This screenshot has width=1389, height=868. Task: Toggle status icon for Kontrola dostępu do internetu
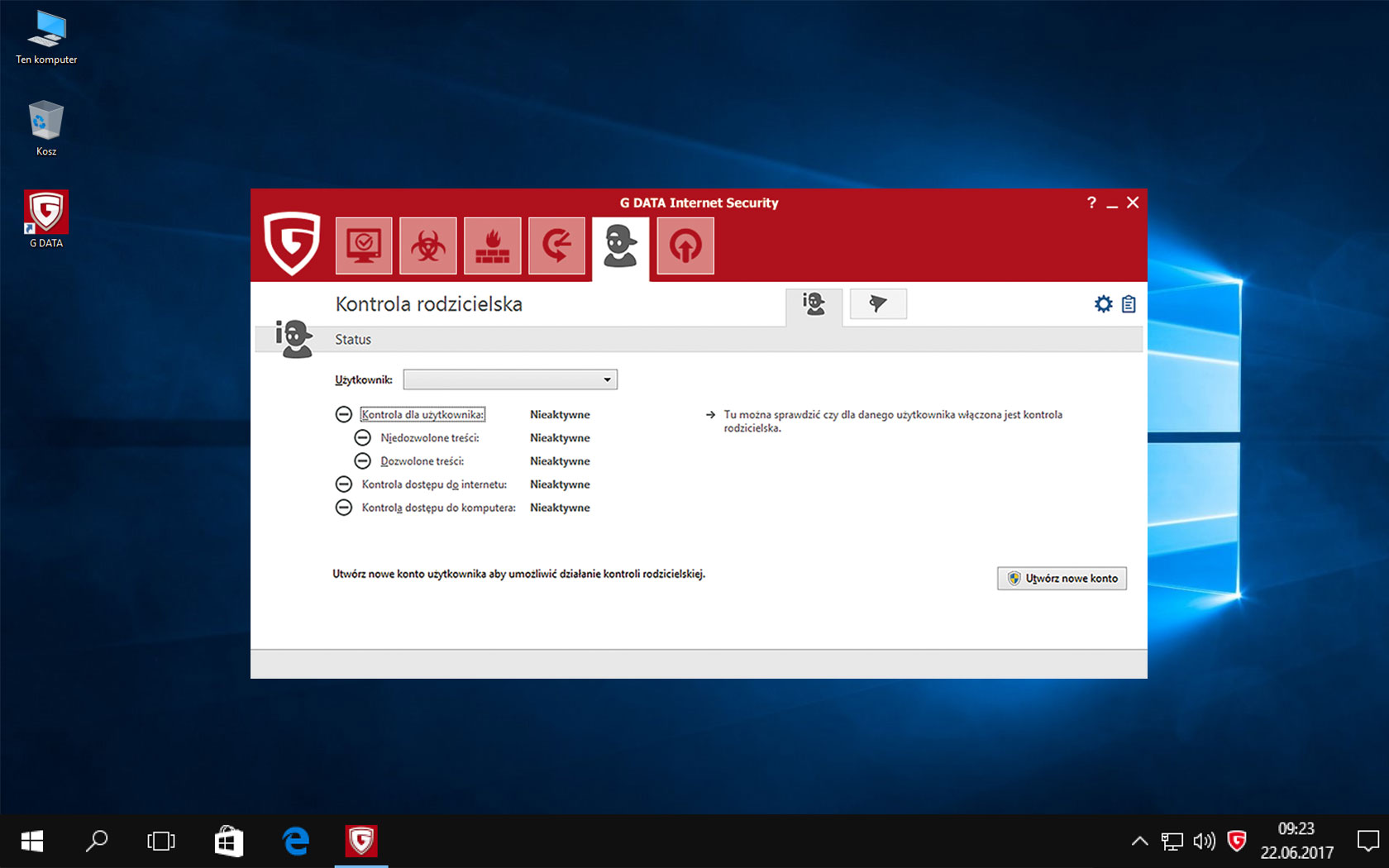[x=344, y=484]
